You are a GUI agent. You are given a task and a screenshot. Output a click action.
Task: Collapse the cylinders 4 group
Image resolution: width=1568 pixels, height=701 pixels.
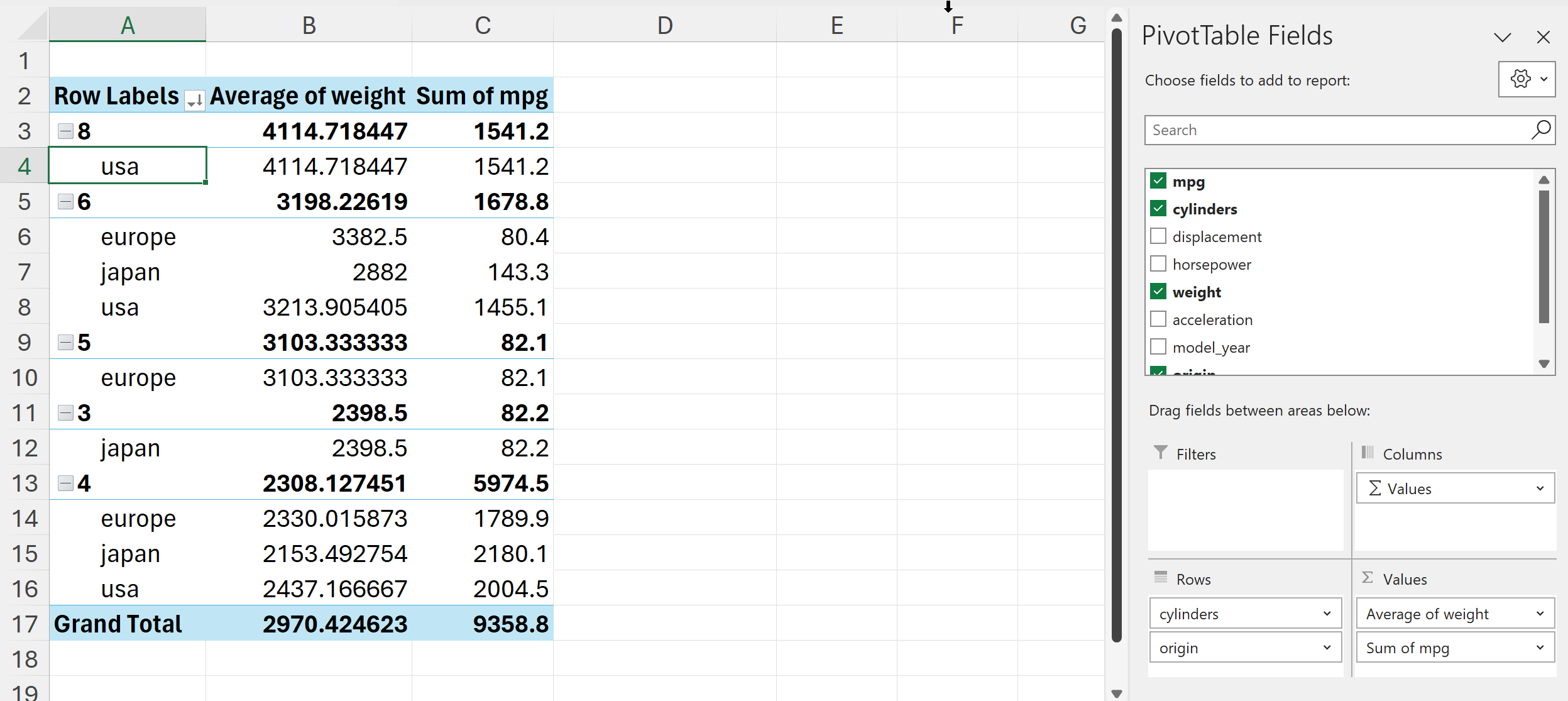coord(65,483)
